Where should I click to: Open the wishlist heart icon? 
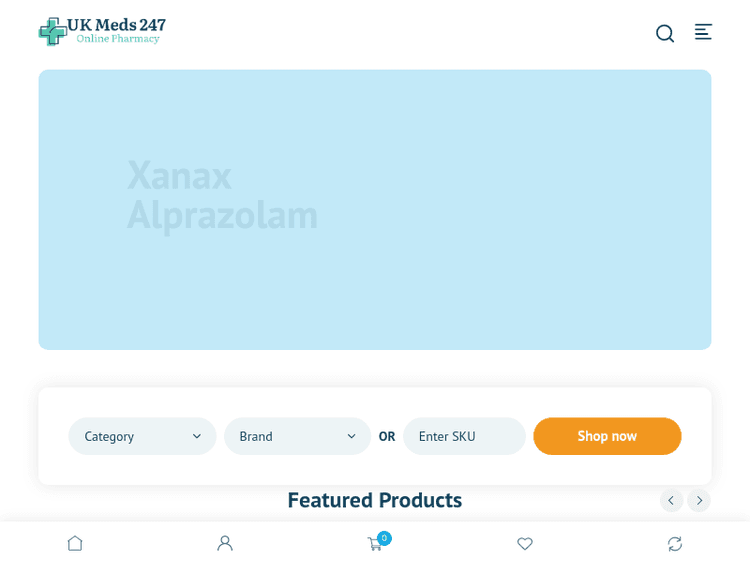tap(525, 543)
